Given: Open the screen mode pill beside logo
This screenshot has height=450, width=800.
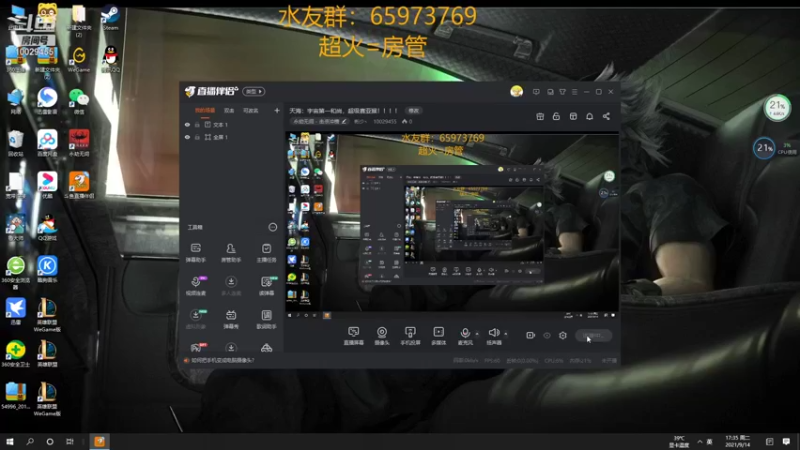Looking at the screenshot, I should (254, 91).
